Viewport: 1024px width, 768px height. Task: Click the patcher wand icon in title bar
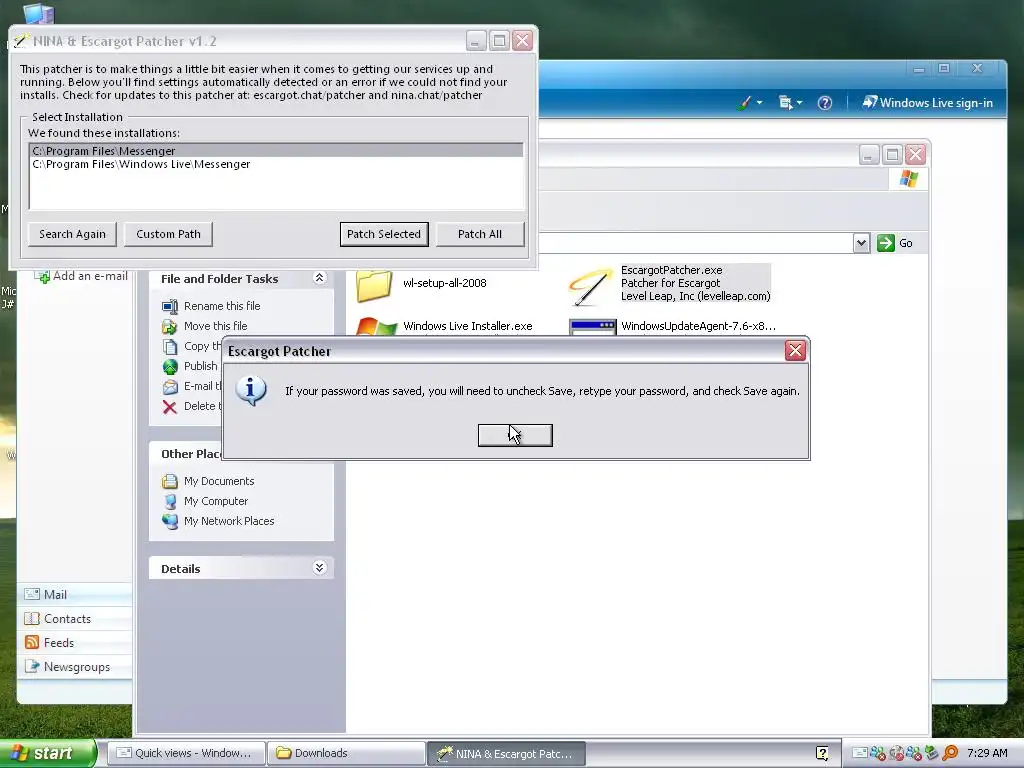(x=22, y=40)
